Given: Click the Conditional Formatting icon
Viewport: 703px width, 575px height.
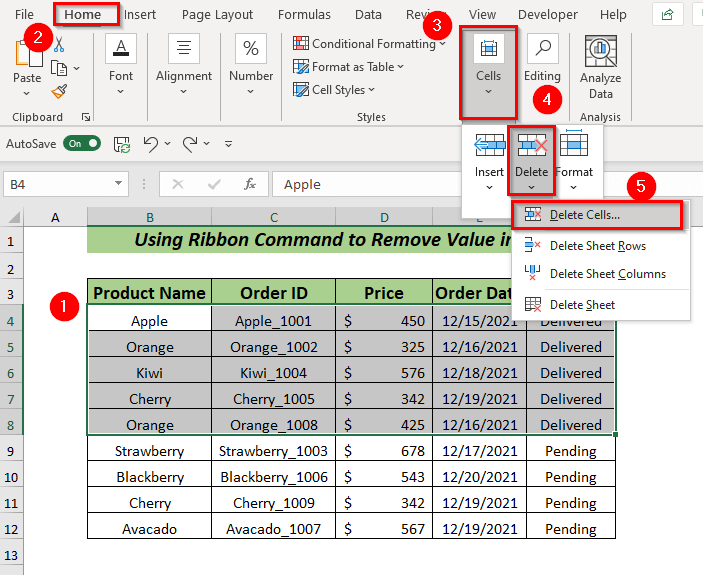Looking at the screenshot, I should (x=301, y=43).
